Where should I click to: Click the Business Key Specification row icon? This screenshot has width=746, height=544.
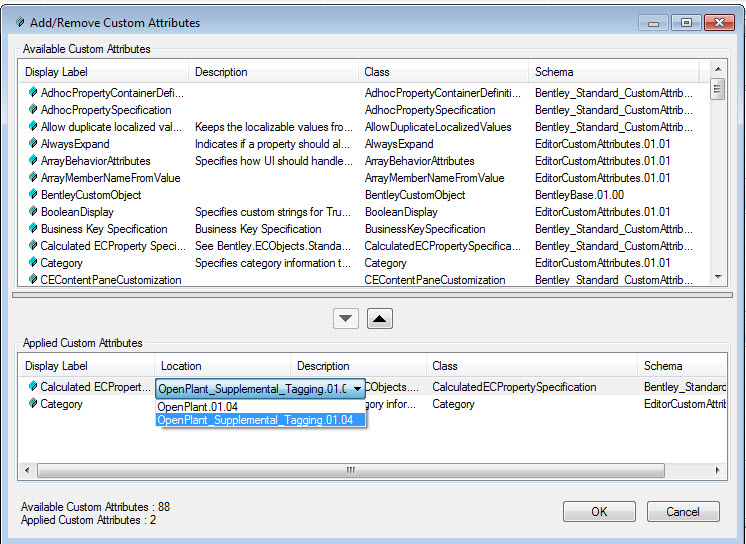33,229
